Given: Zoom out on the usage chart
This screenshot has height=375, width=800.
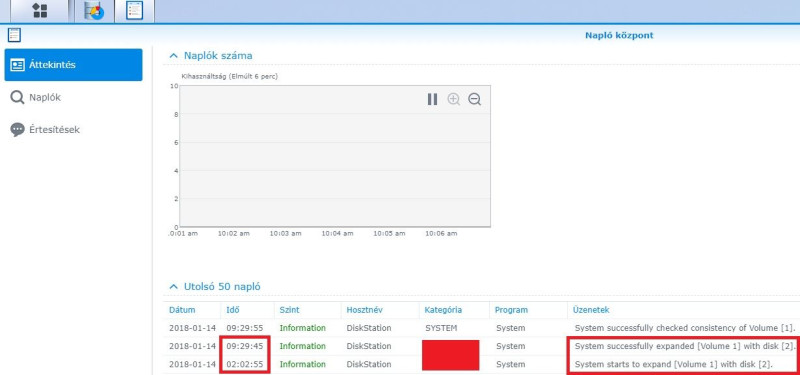Looking at the screenshot, I should pos(474,99).
